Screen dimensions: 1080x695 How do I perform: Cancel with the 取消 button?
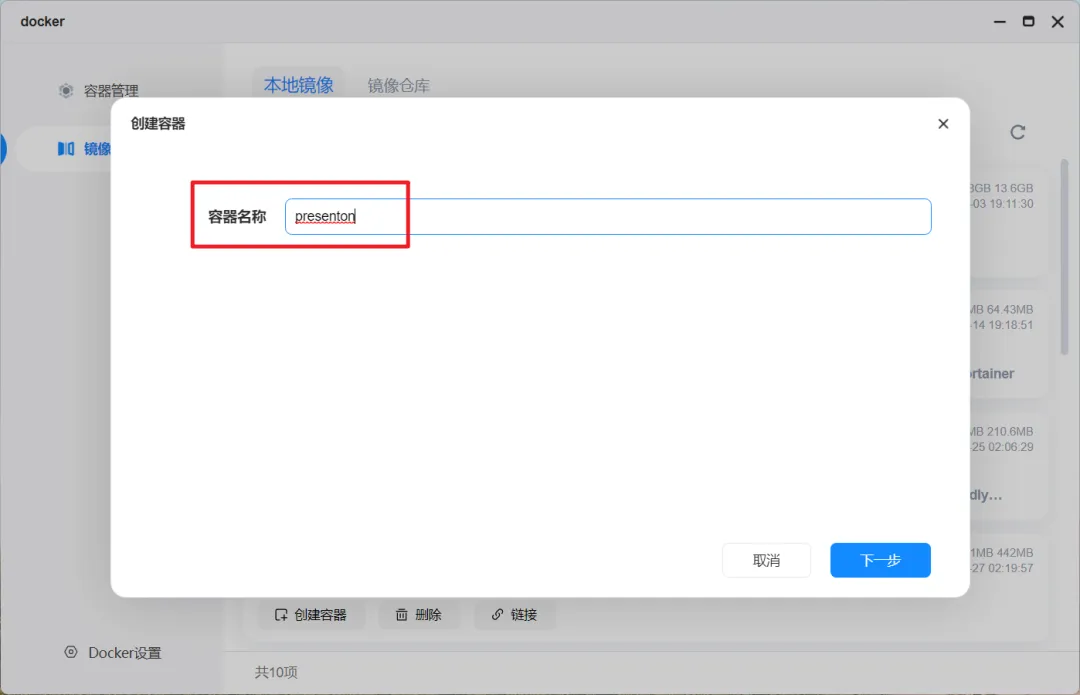[x=766, y=560]
